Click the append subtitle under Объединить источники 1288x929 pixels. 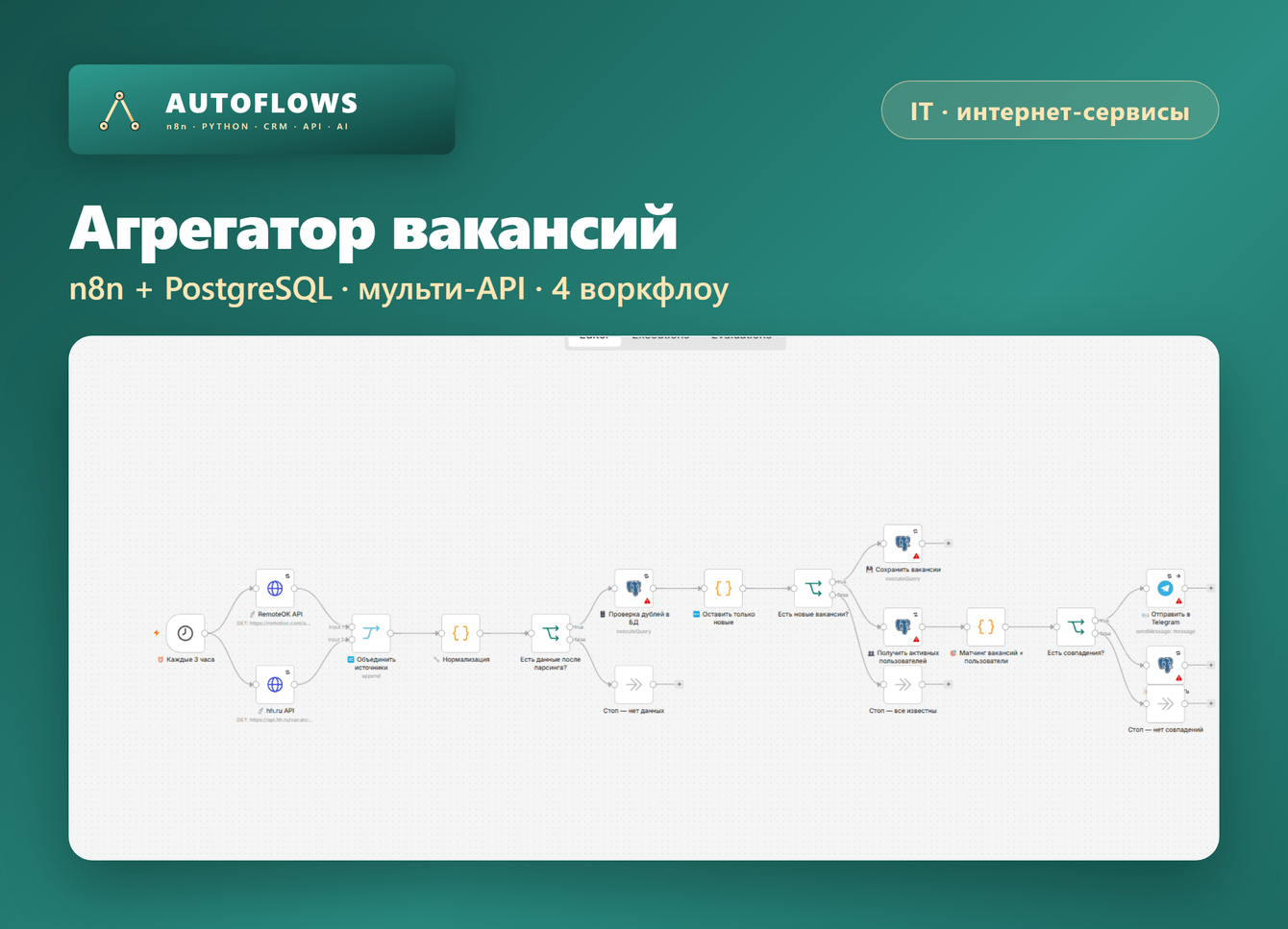[371, 676]
